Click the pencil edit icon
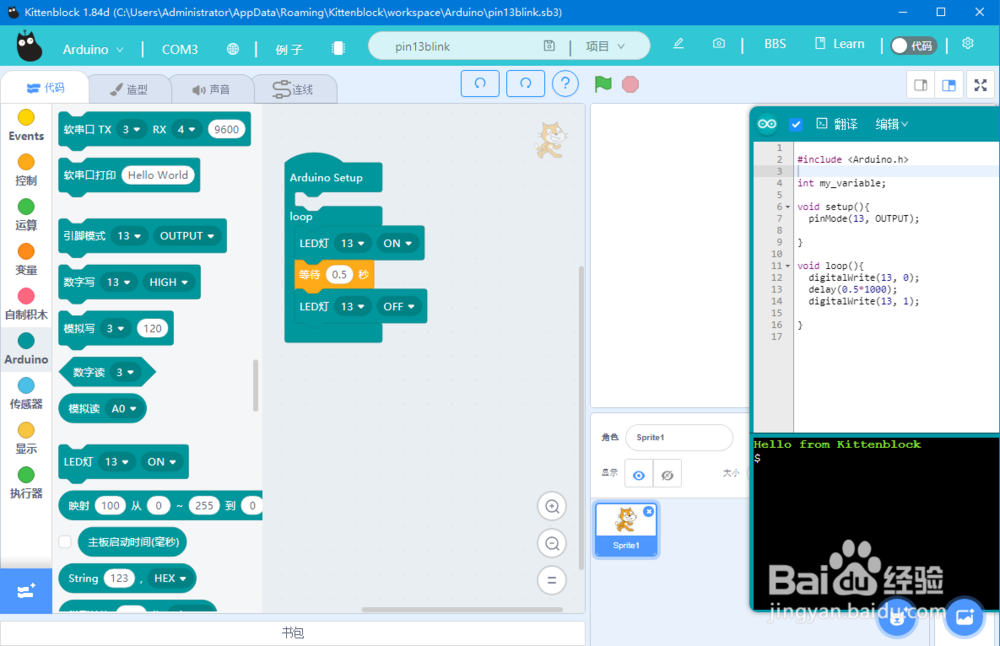 pyautogui.click(x=679, y=43)
